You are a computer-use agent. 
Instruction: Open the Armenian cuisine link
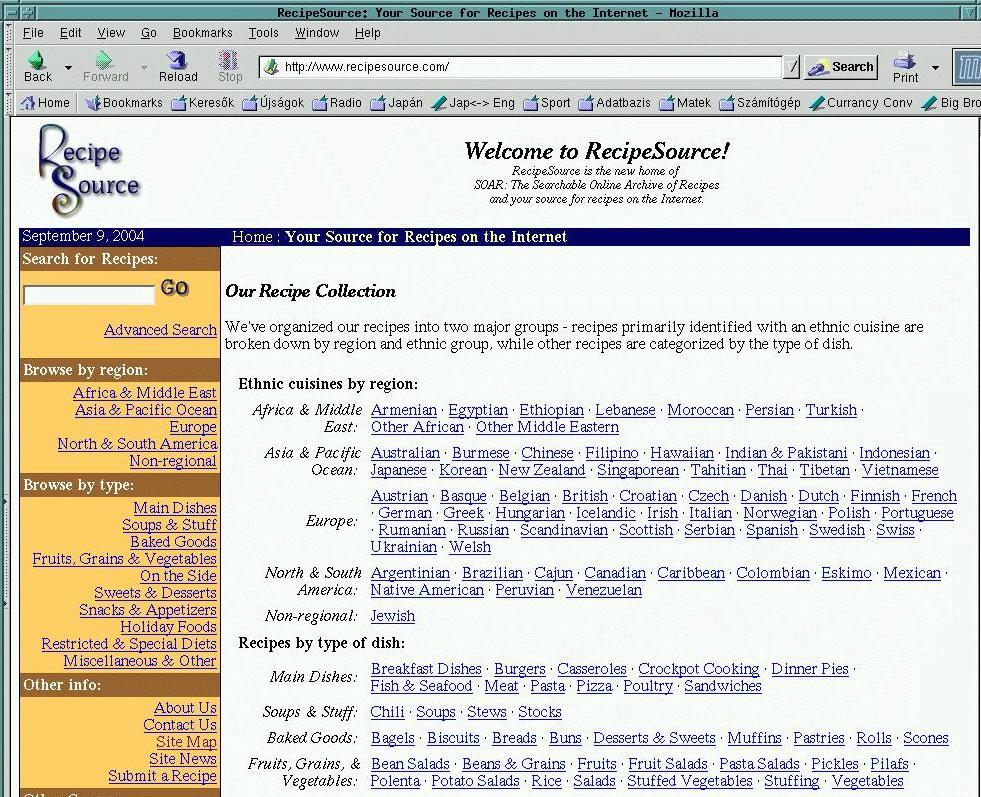coord(404,410)
